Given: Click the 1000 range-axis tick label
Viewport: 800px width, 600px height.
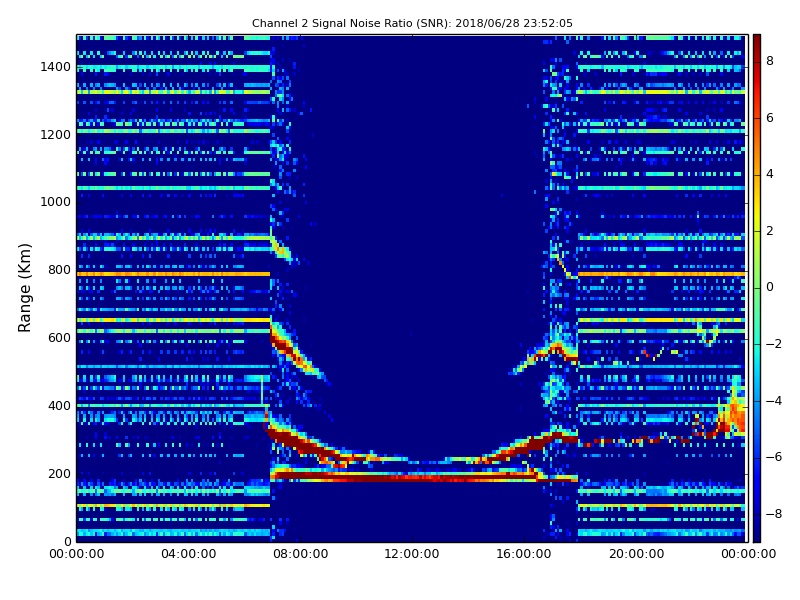Looking at the screenshot, I should click(56, 202).
